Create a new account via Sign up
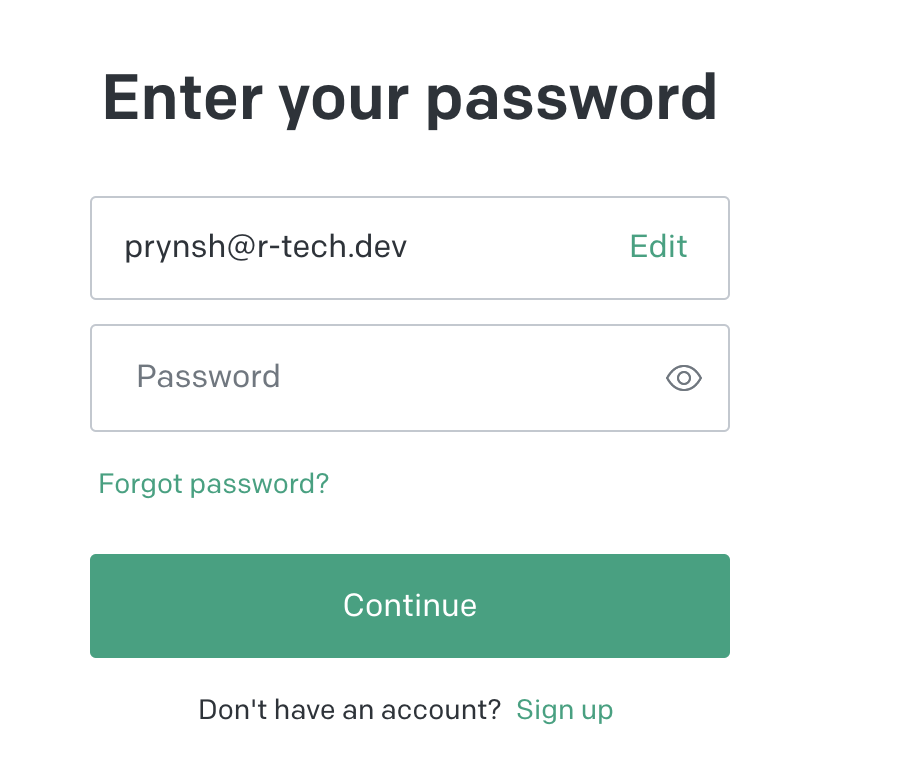This screenshot has height=762, width=916. (x=564, y=710)
